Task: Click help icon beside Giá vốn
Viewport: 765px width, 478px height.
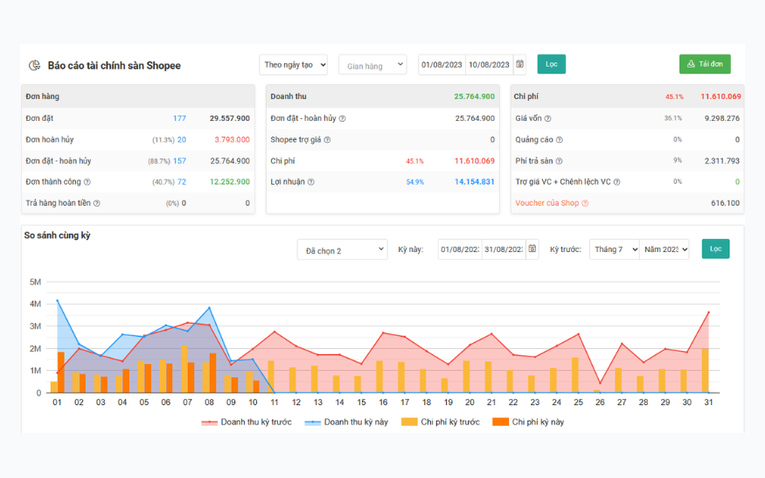Action: [548, 119]
